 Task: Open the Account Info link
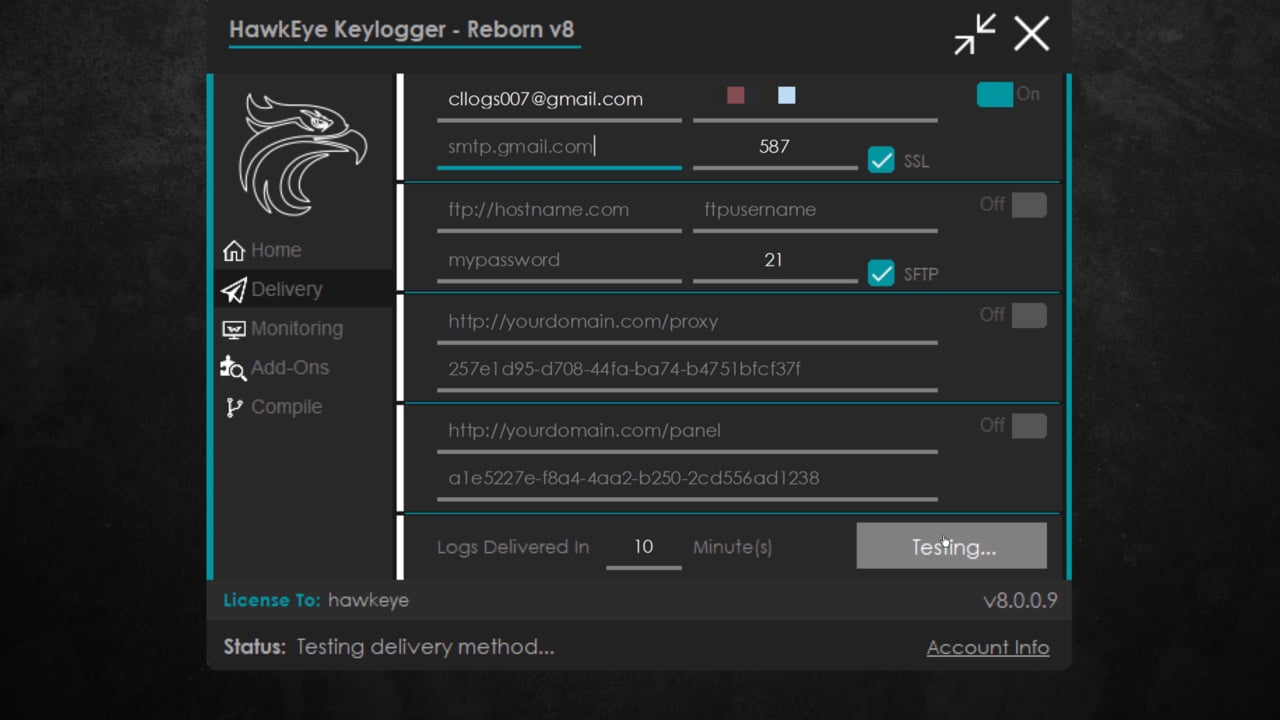tap(988, 648)
